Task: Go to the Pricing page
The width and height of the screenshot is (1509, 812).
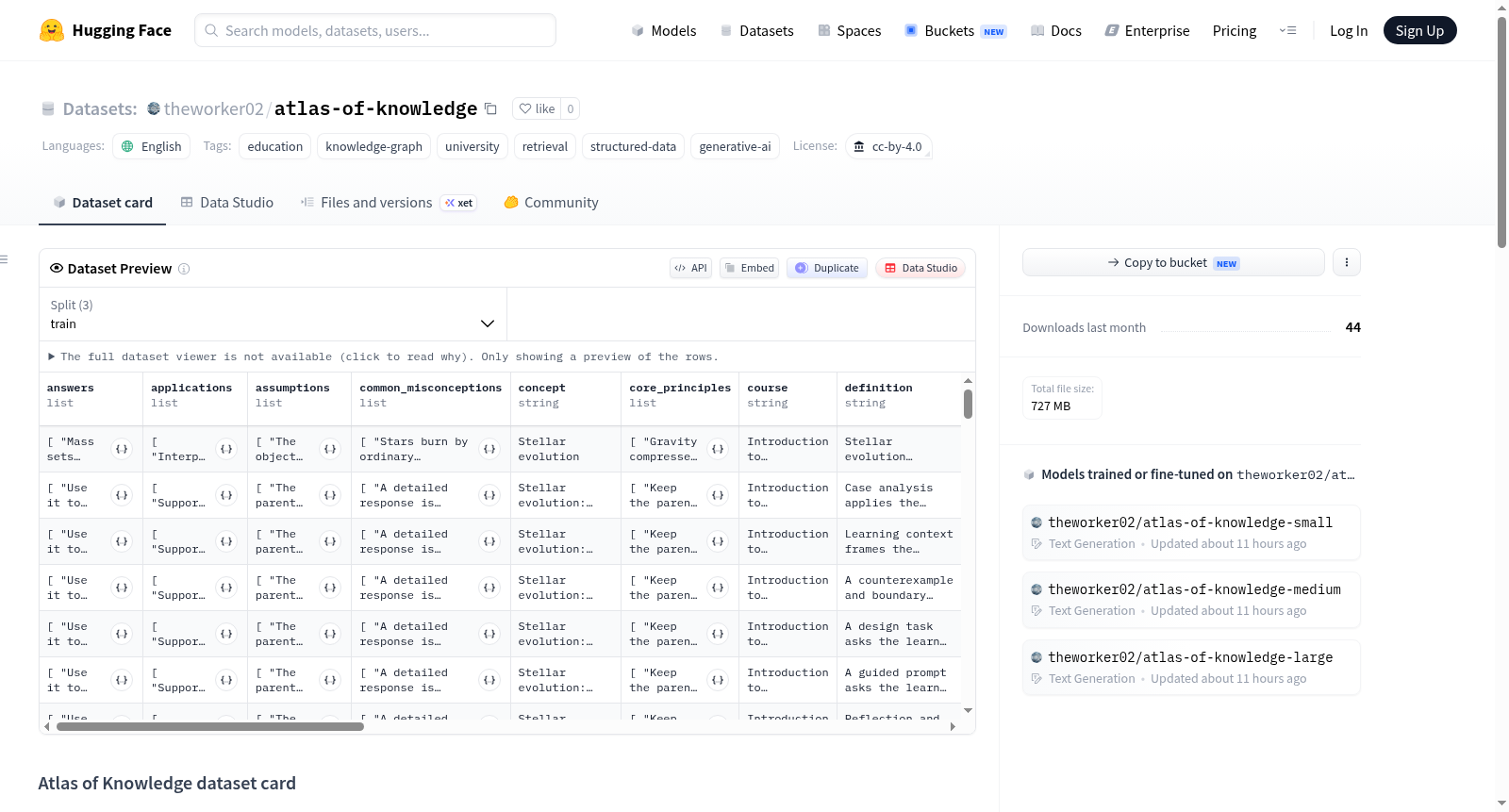Action: tap(1235, 31)
